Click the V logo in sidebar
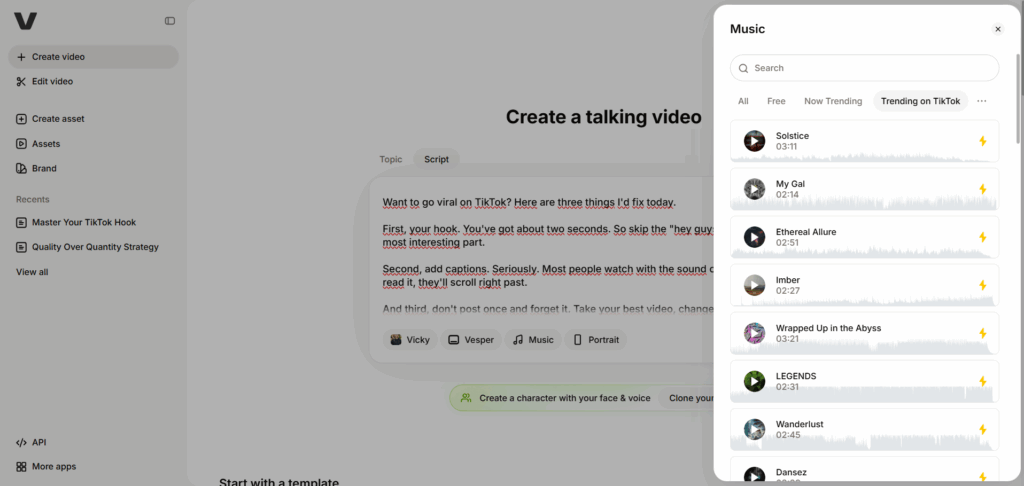 pos(25,21)
